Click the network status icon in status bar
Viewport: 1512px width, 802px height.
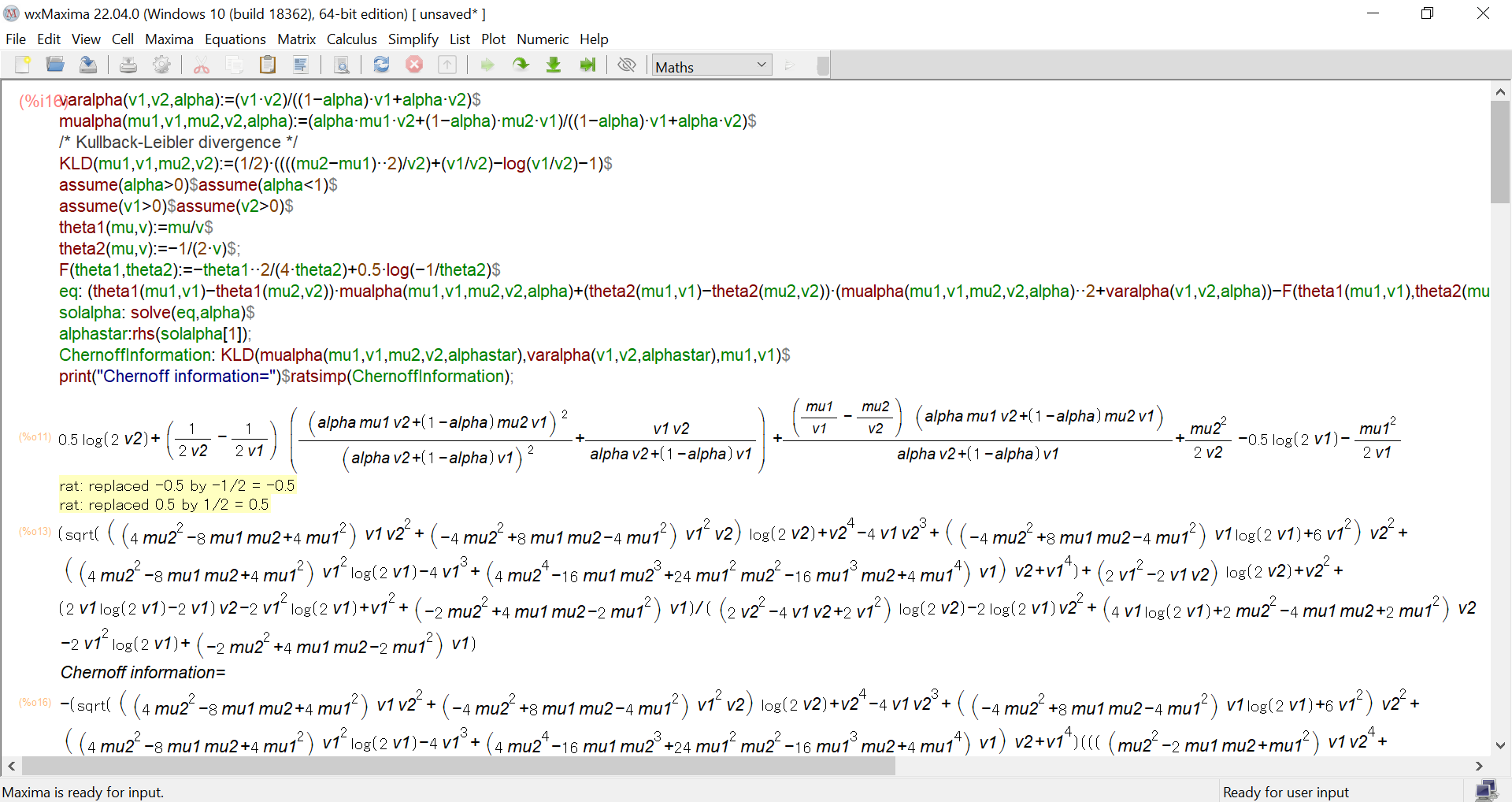pyautogui.click(x=1485, y=791)
